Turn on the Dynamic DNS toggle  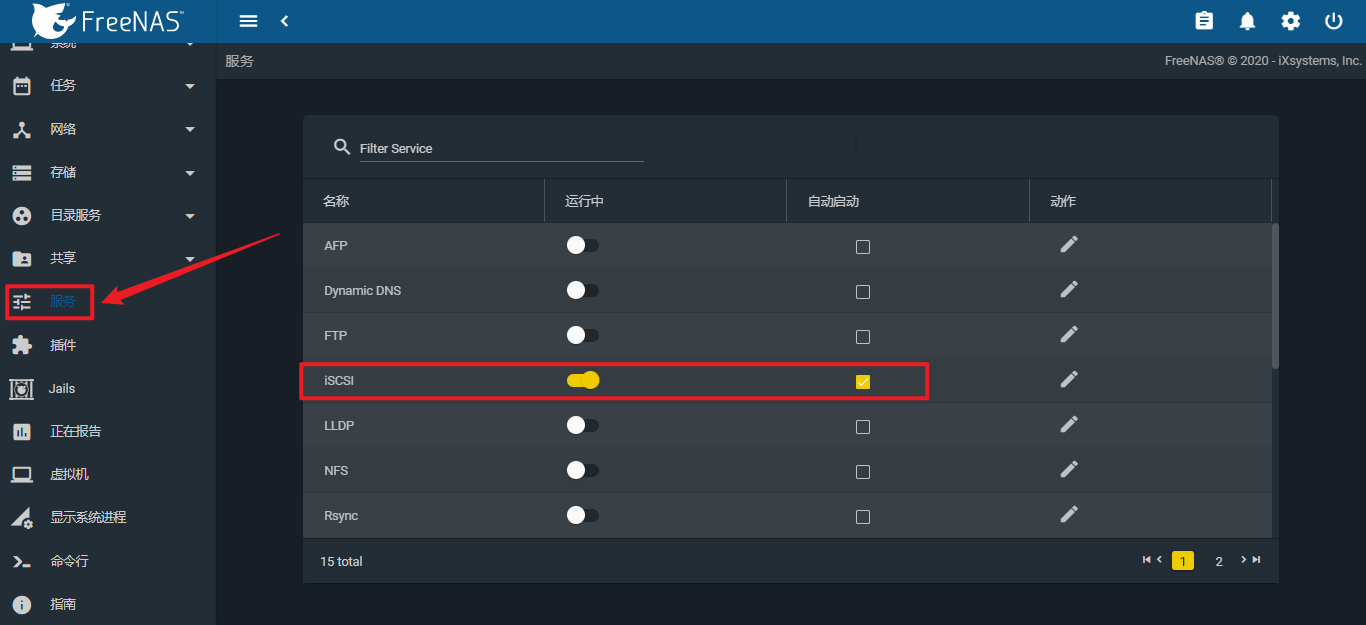[582, 290]
